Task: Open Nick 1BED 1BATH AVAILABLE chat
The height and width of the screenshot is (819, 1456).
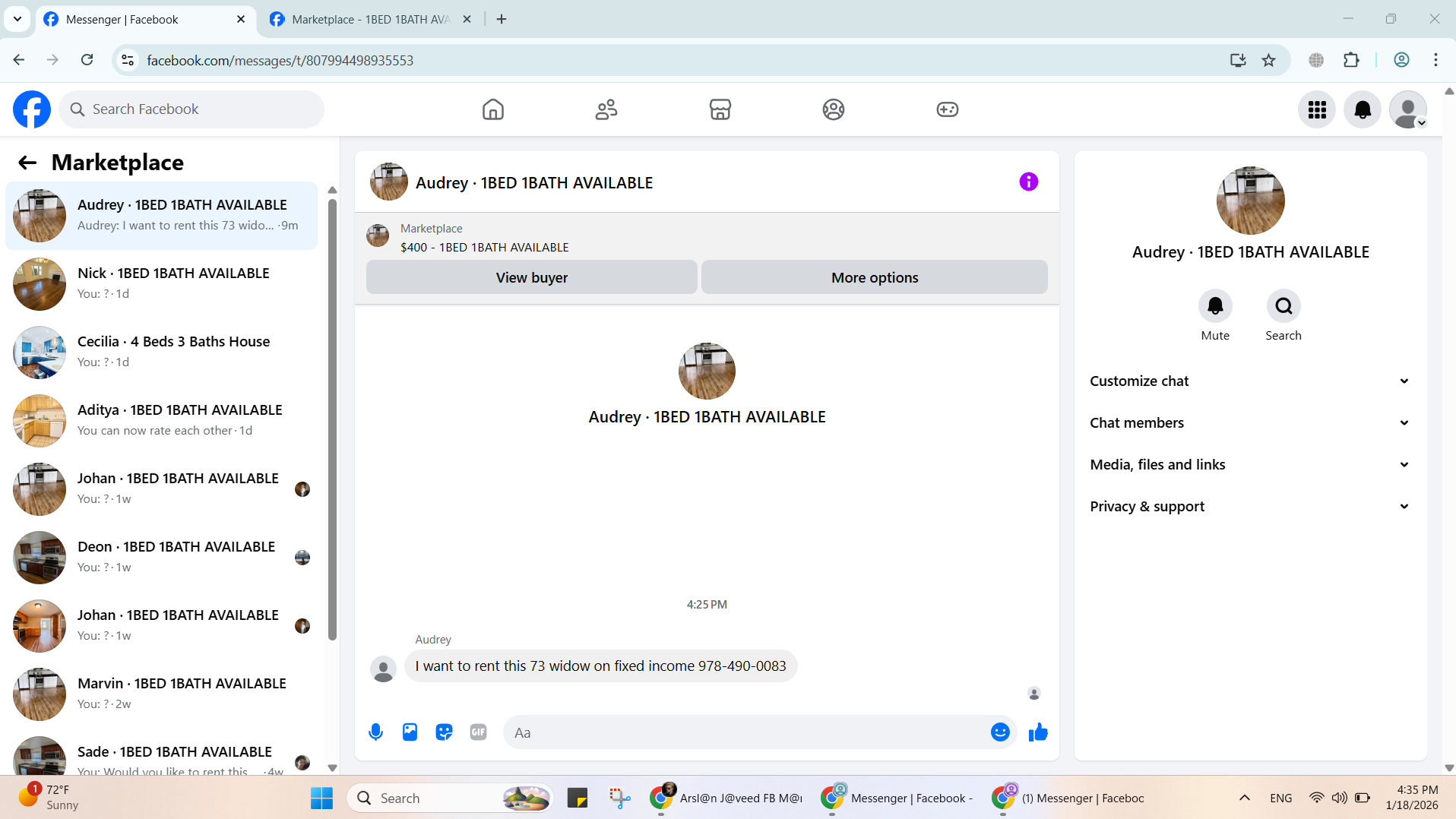Action: pyautogui.click(x=161, y=284)
